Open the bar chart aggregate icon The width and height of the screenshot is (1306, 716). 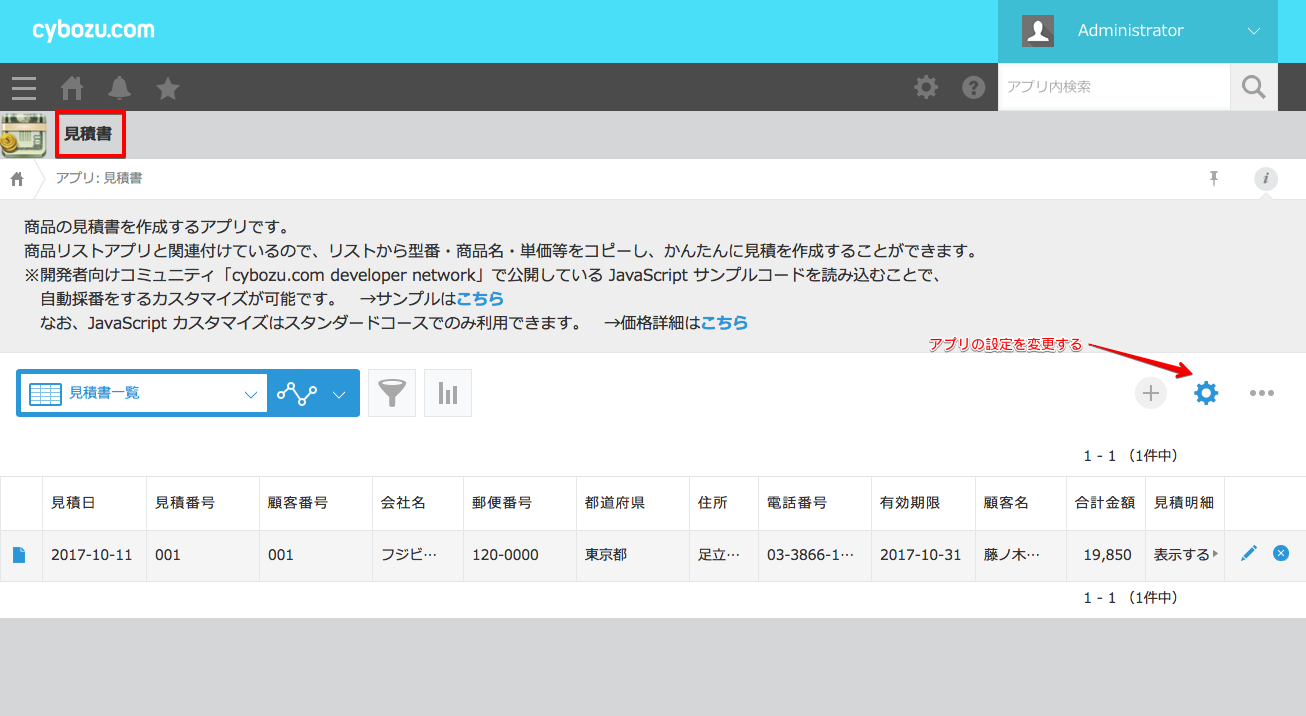point(447,393)
